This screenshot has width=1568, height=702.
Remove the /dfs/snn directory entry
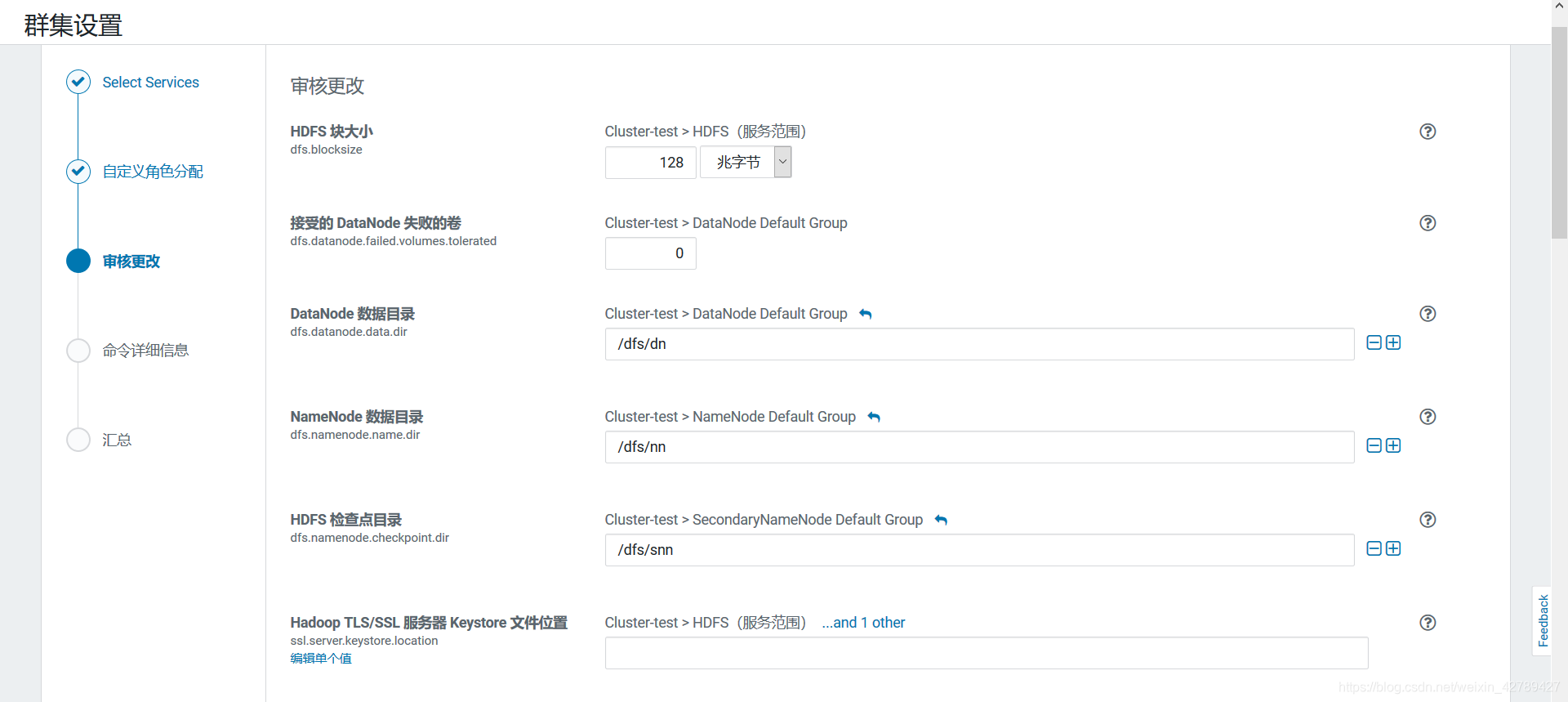(x=1374, y=548)
